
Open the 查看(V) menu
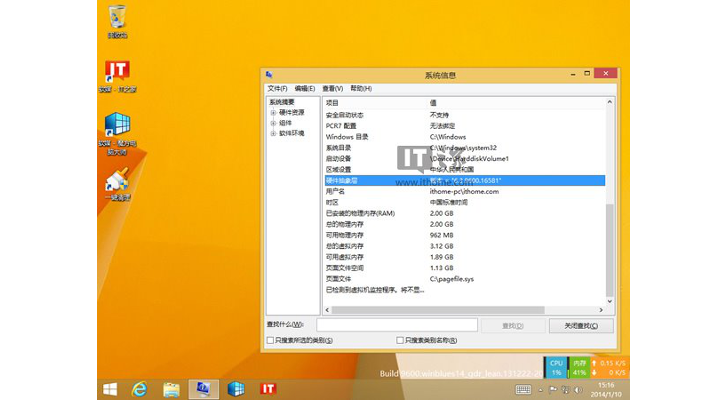332,88
